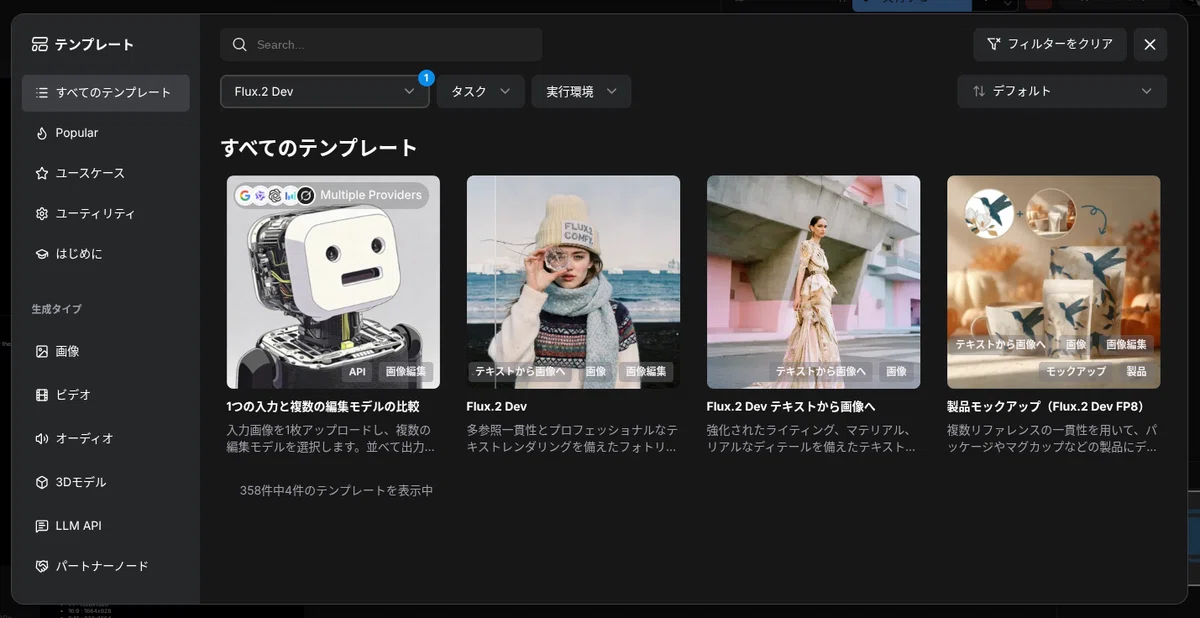Open the ユーティリティ category
Viewport: 1200px width, 618px height.
coord(106,214)
